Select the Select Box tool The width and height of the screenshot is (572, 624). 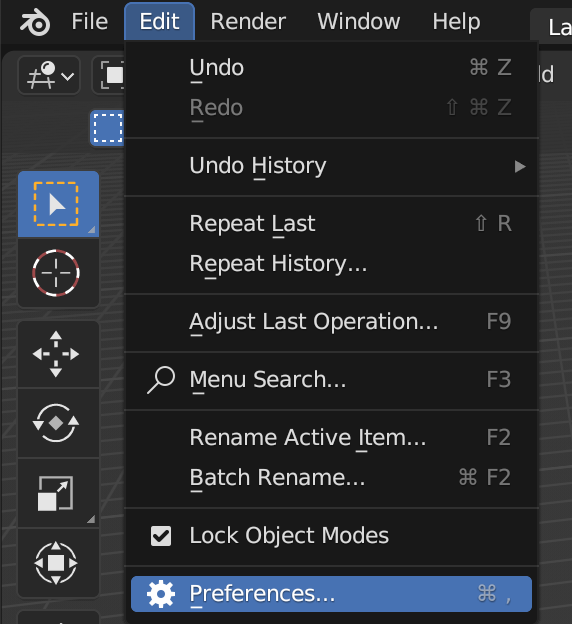59,204
